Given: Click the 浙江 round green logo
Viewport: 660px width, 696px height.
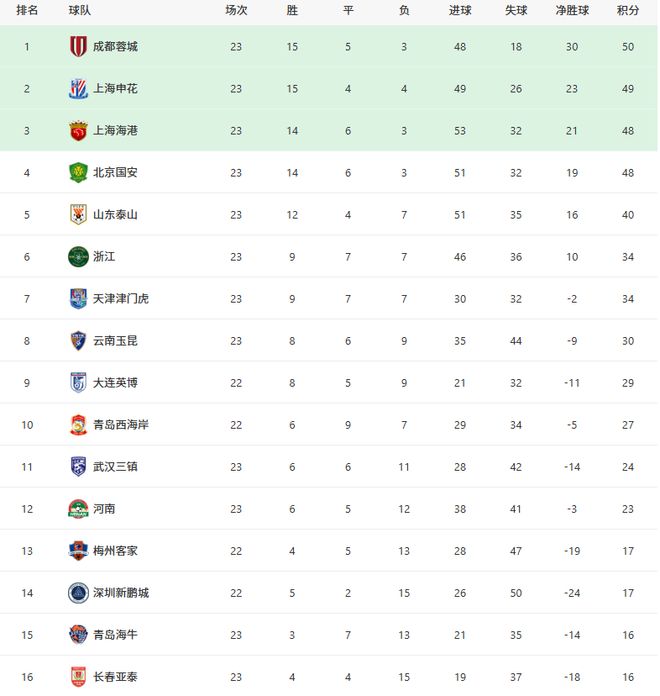Looking at the screenshot, I should coord(78,256).
